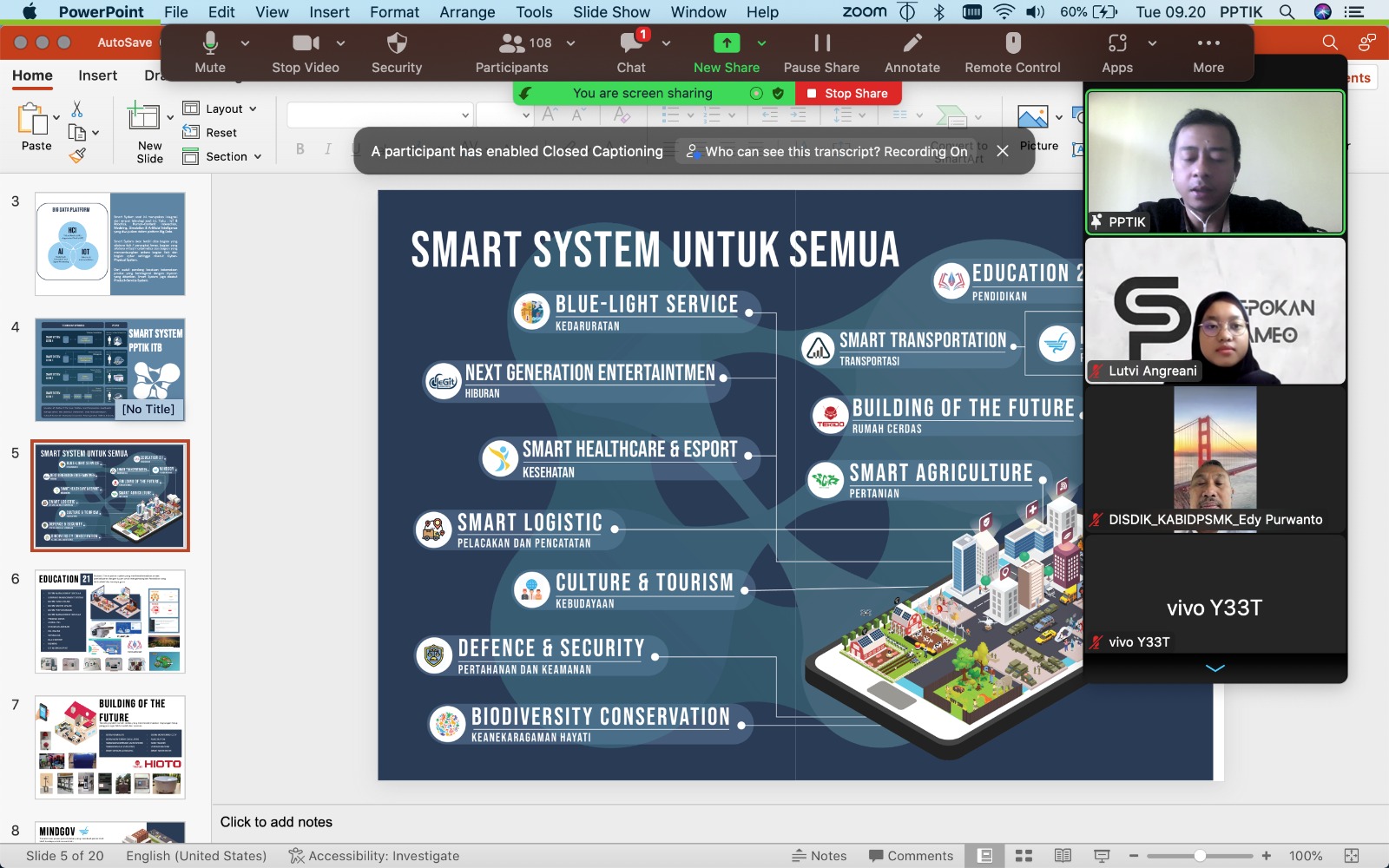Click the Paste clipboard icon
The width and height of the screenshot is (1389, 868).
[x=32, y=118]
